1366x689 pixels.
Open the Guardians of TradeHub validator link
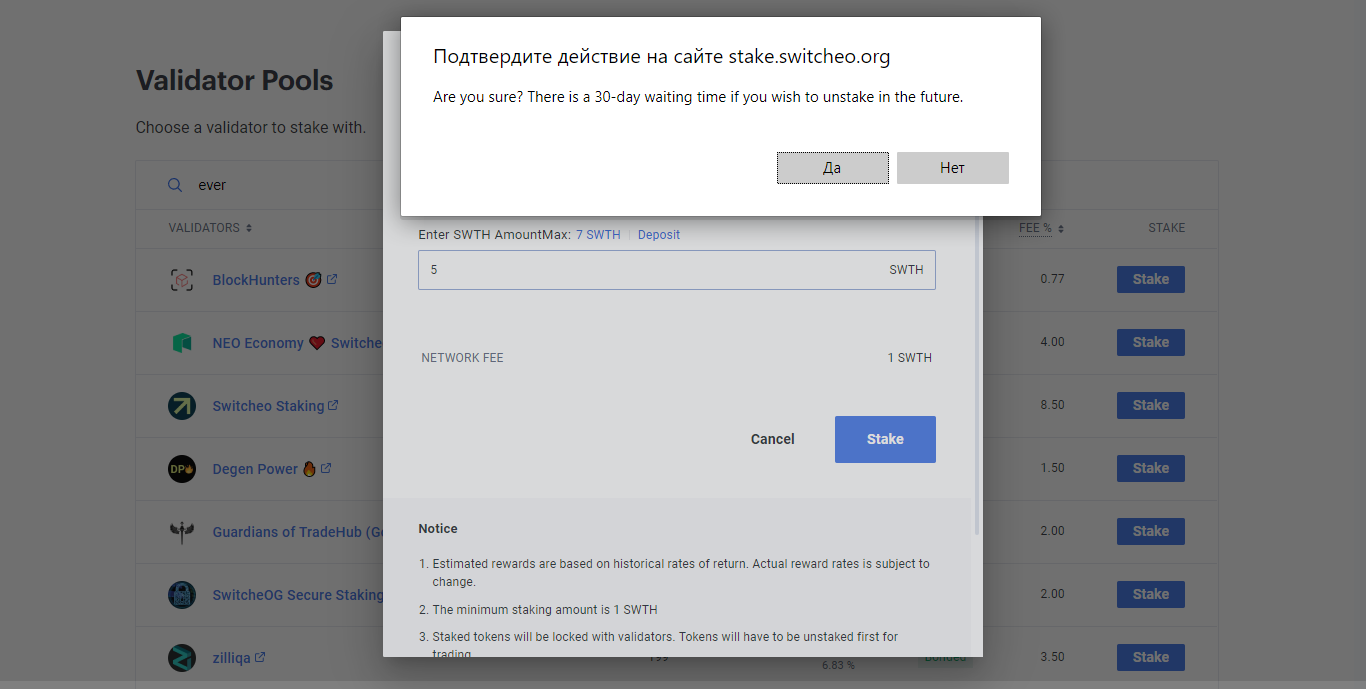[x=297, y=532]
